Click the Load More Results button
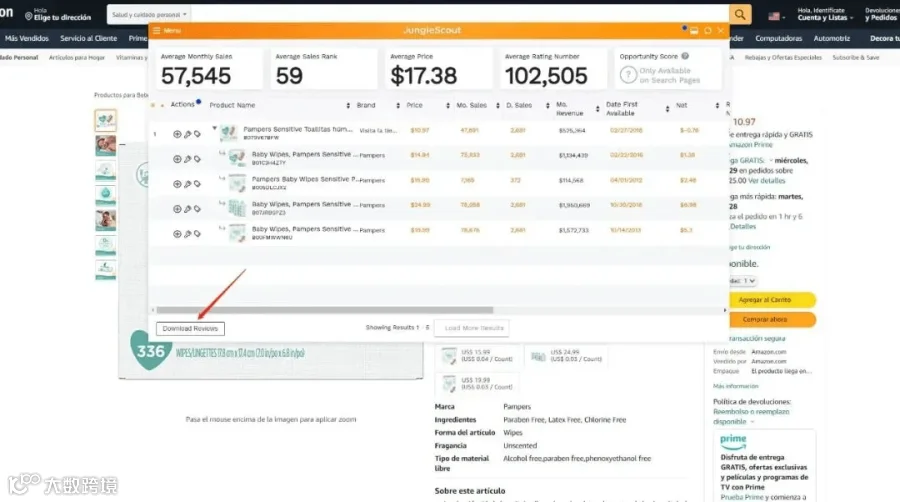The height and width of the screenshot is (502, 900). [x=473, y=328]
